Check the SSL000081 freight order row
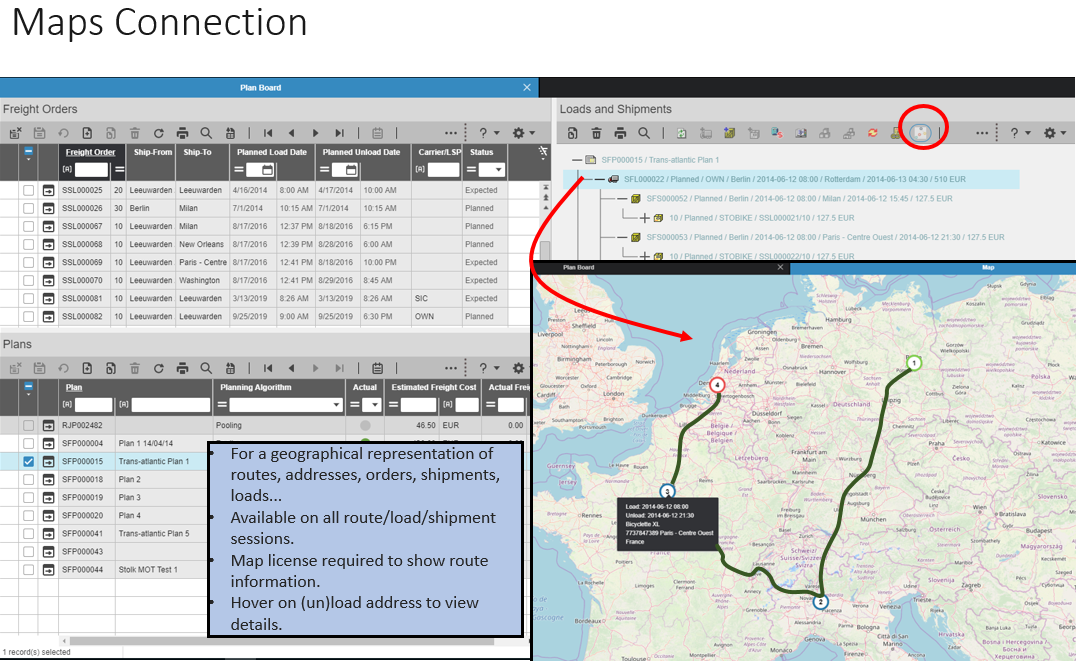This screenshot has height=661, width=1076. (28, 299)
